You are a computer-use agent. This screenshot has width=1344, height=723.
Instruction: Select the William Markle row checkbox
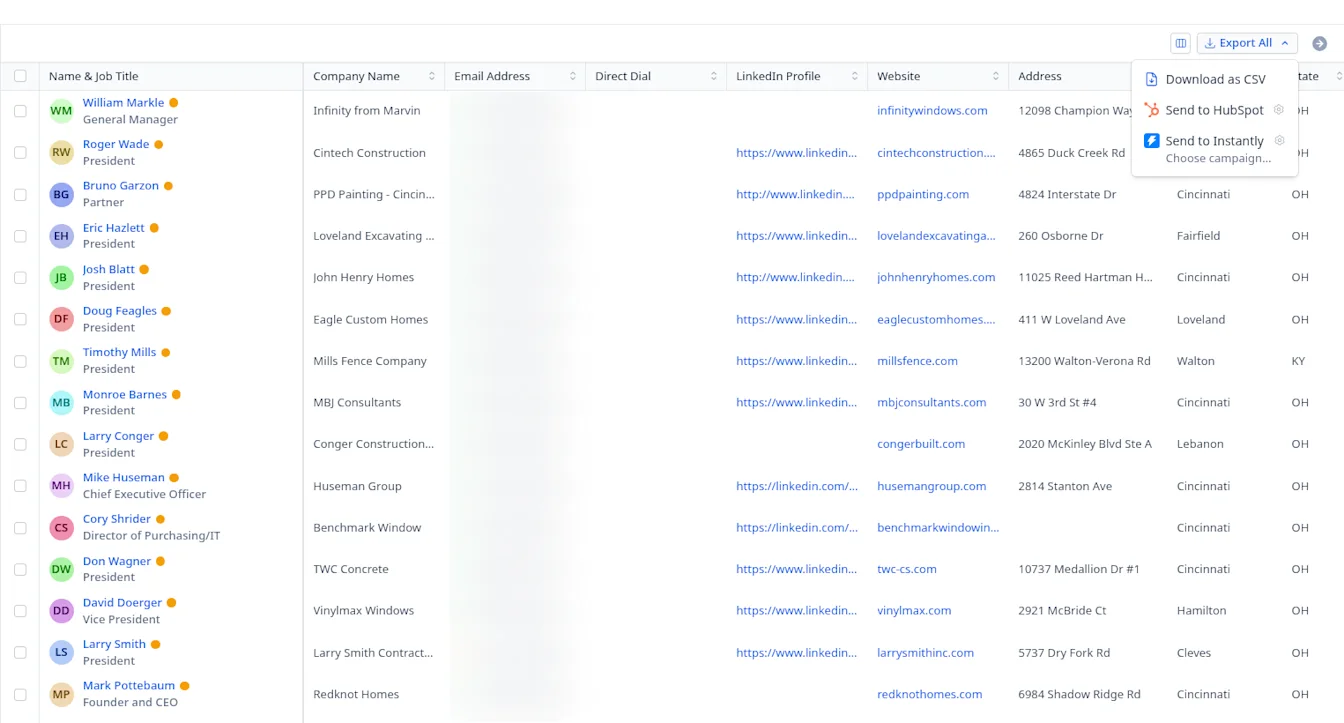[20, 111]
